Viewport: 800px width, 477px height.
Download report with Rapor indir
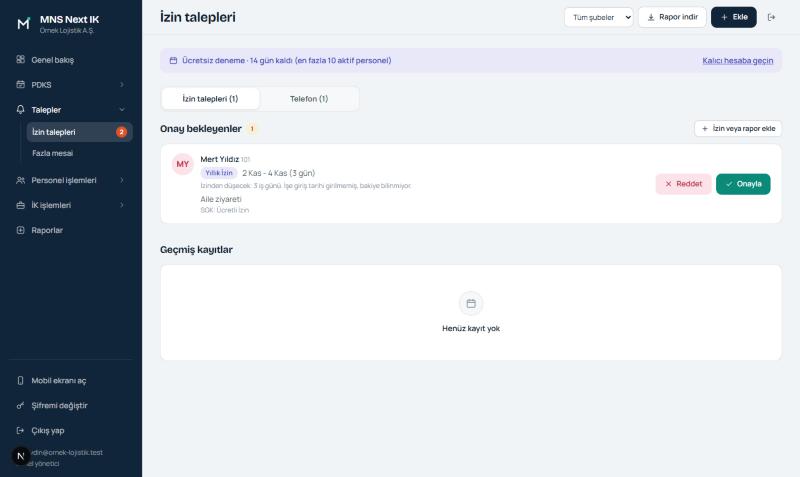(x=672, y=17)
